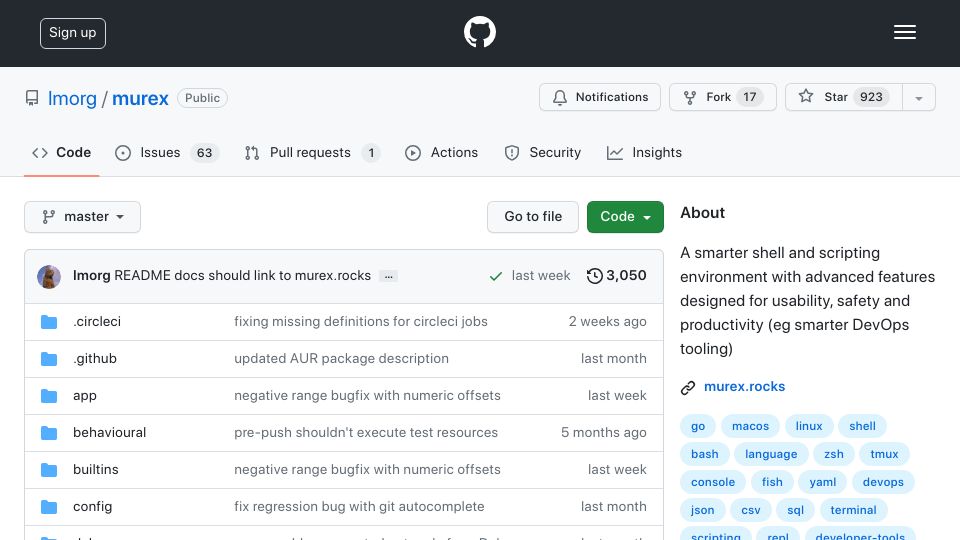Image resolution: width=960 pixels, height=540 pixels.
Task: Click the 'devops' topic tag
Action: coord(883,482)
